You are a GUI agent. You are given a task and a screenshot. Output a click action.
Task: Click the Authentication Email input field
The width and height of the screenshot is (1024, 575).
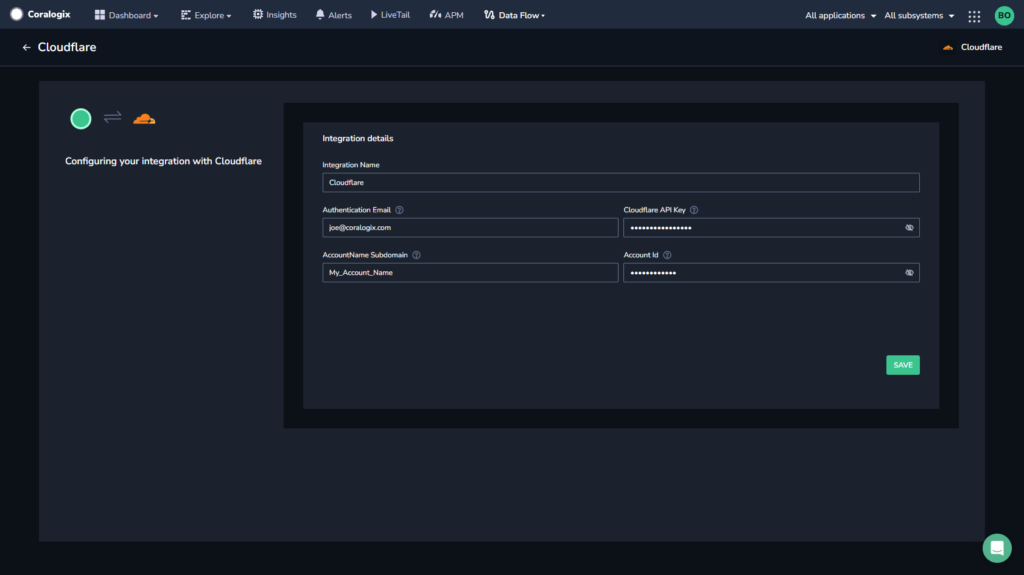pos(470,227)
